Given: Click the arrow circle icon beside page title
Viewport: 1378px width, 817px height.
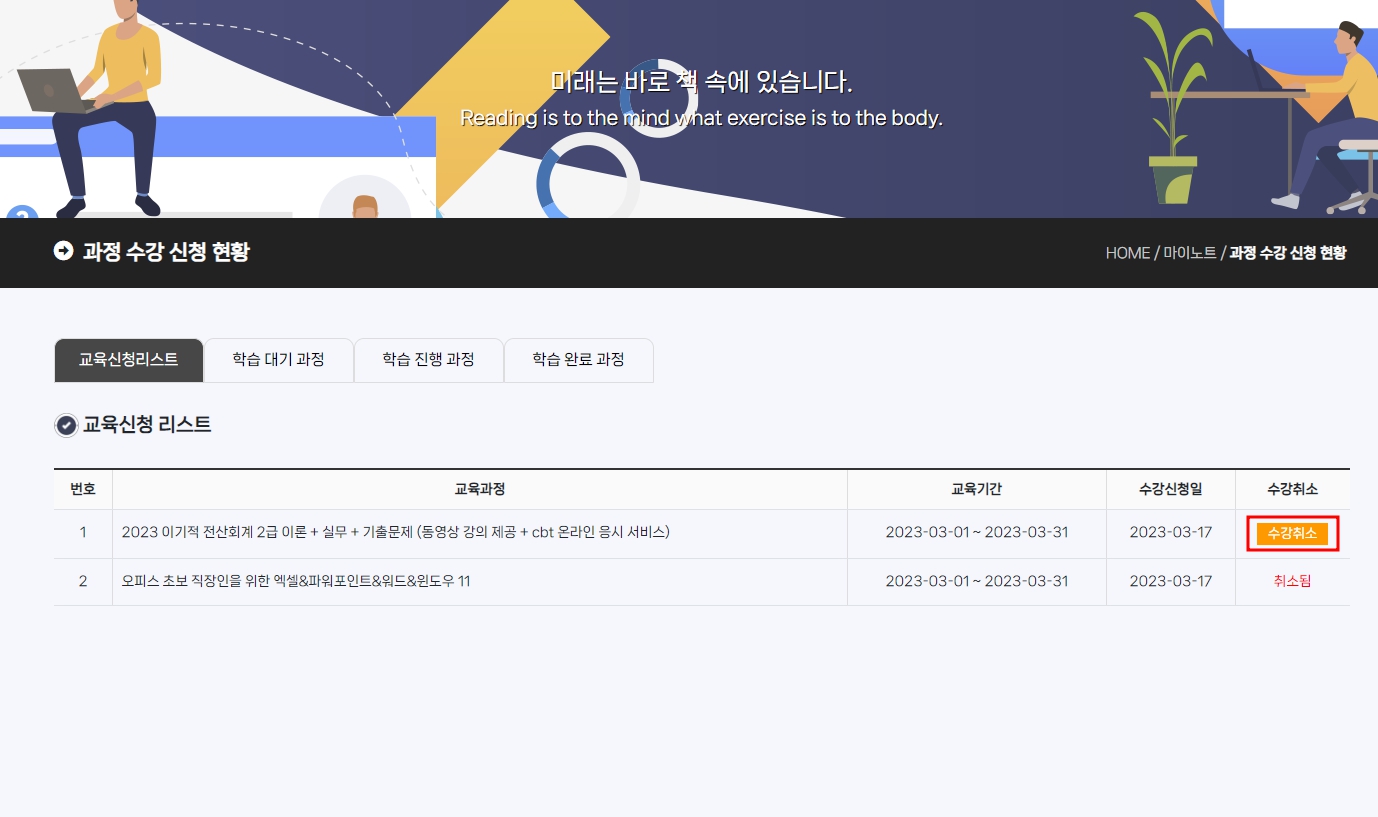Looking at the screenshot, I should click(x=64, y=251).
